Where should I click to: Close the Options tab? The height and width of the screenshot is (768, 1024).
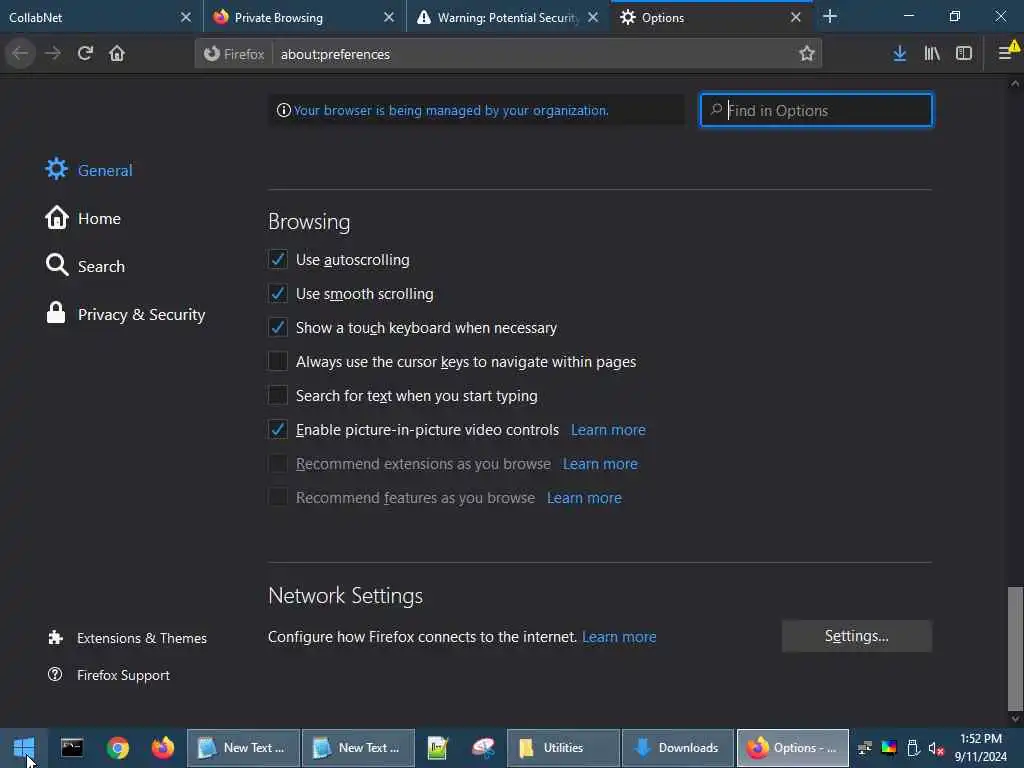pyautogui.click(x=795, y=17)
